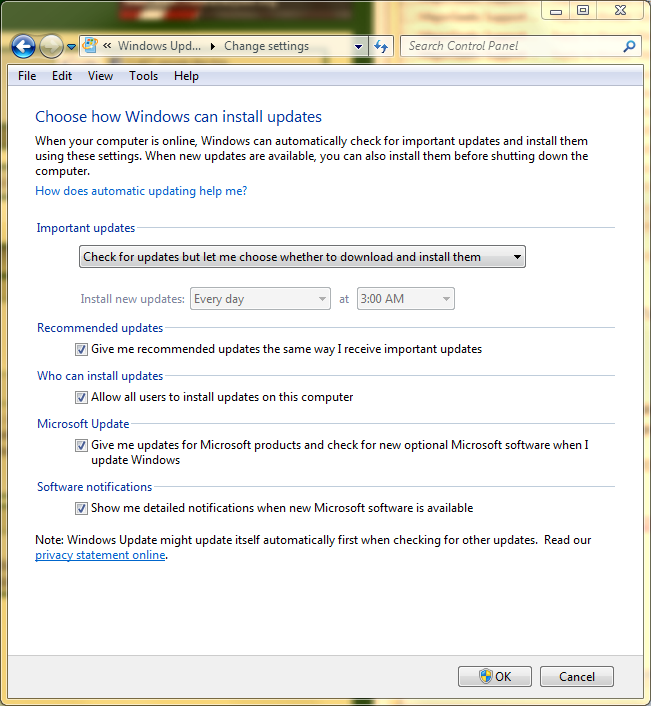
Task: Click the Control Panel icon in address bar
Action: (x=91, y=46)
